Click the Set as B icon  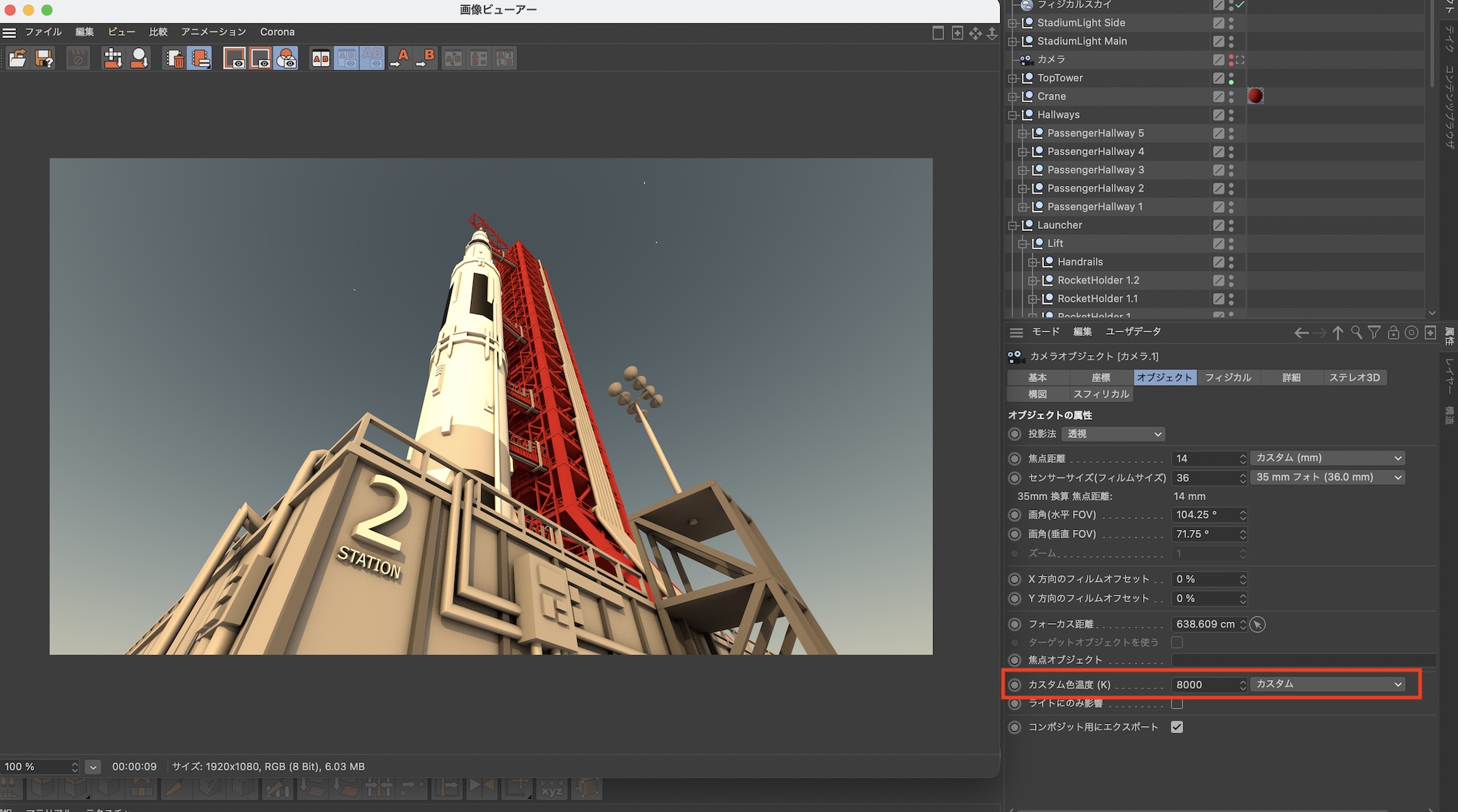[x=426, y=58]
